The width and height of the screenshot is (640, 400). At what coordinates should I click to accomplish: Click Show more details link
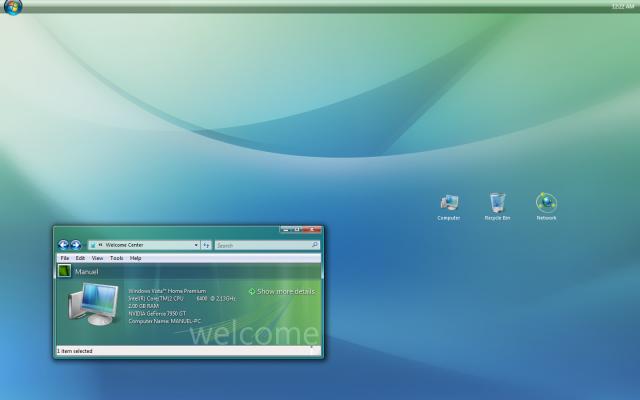point(286,291)
